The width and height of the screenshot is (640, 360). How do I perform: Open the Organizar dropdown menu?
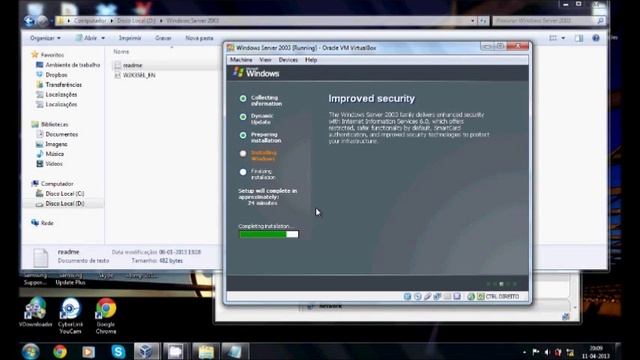pyautogui.click(x=45, y=38)
